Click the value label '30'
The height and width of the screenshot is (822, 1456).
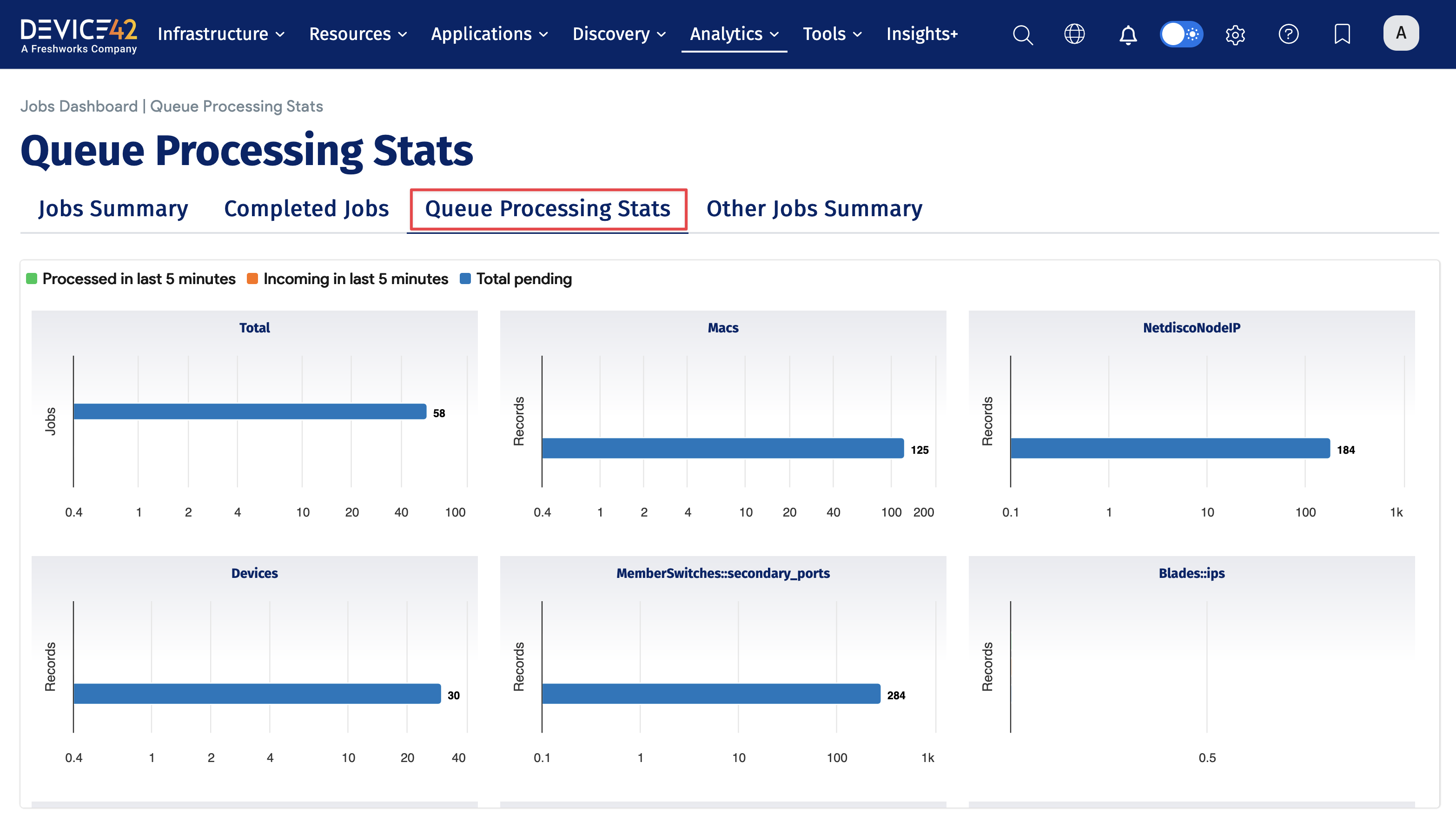coord(453,696)
